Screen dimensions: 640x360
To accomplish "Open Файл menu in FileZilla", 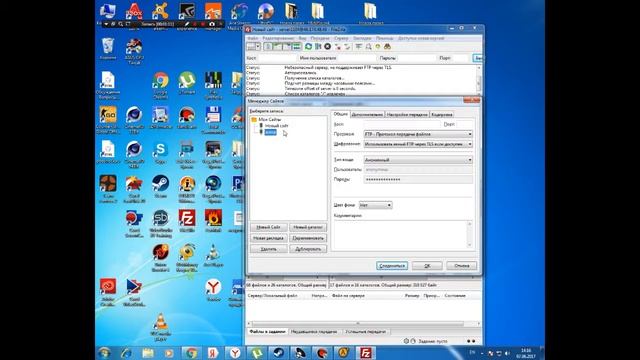I will (x=252, y=38).
